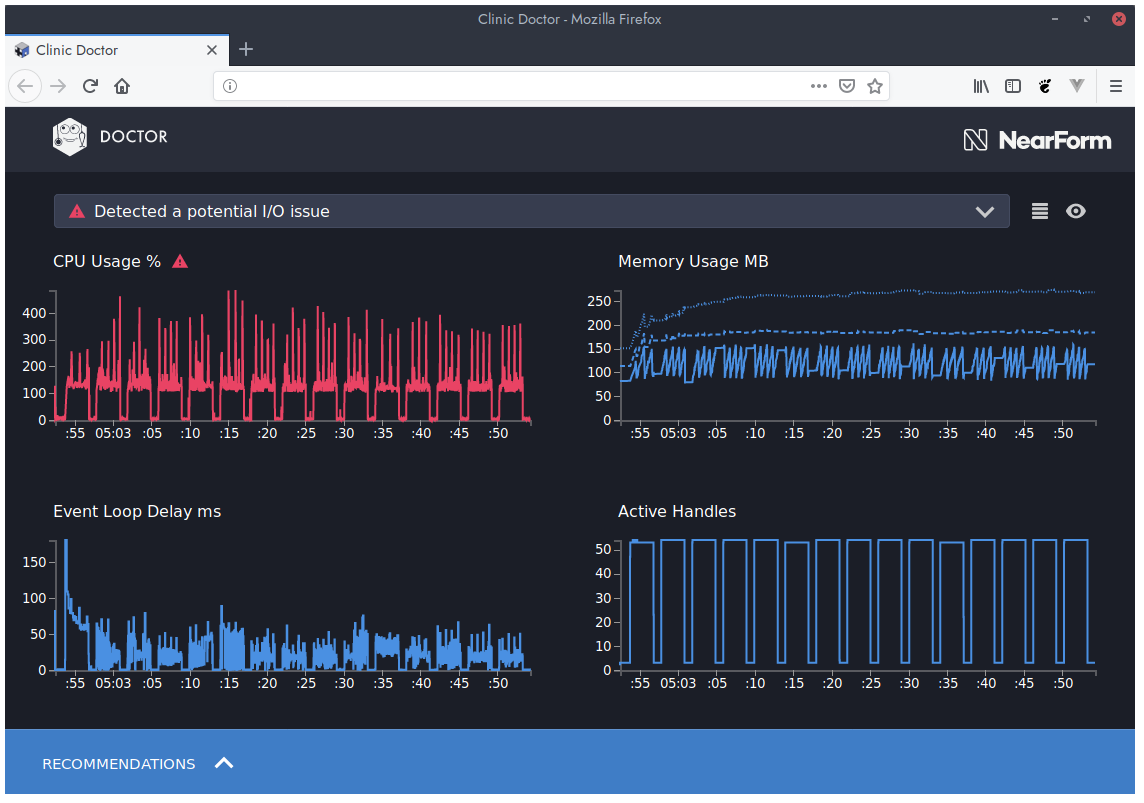Reload the page with the refresh icon
This screenshot has width=1144, height=803.
click(x=90, y=87)
